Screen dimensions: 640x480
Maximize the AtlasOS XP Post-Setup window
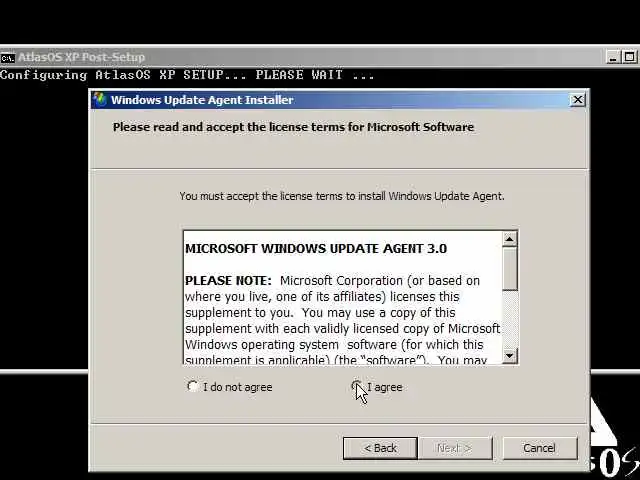pos(629,57)
